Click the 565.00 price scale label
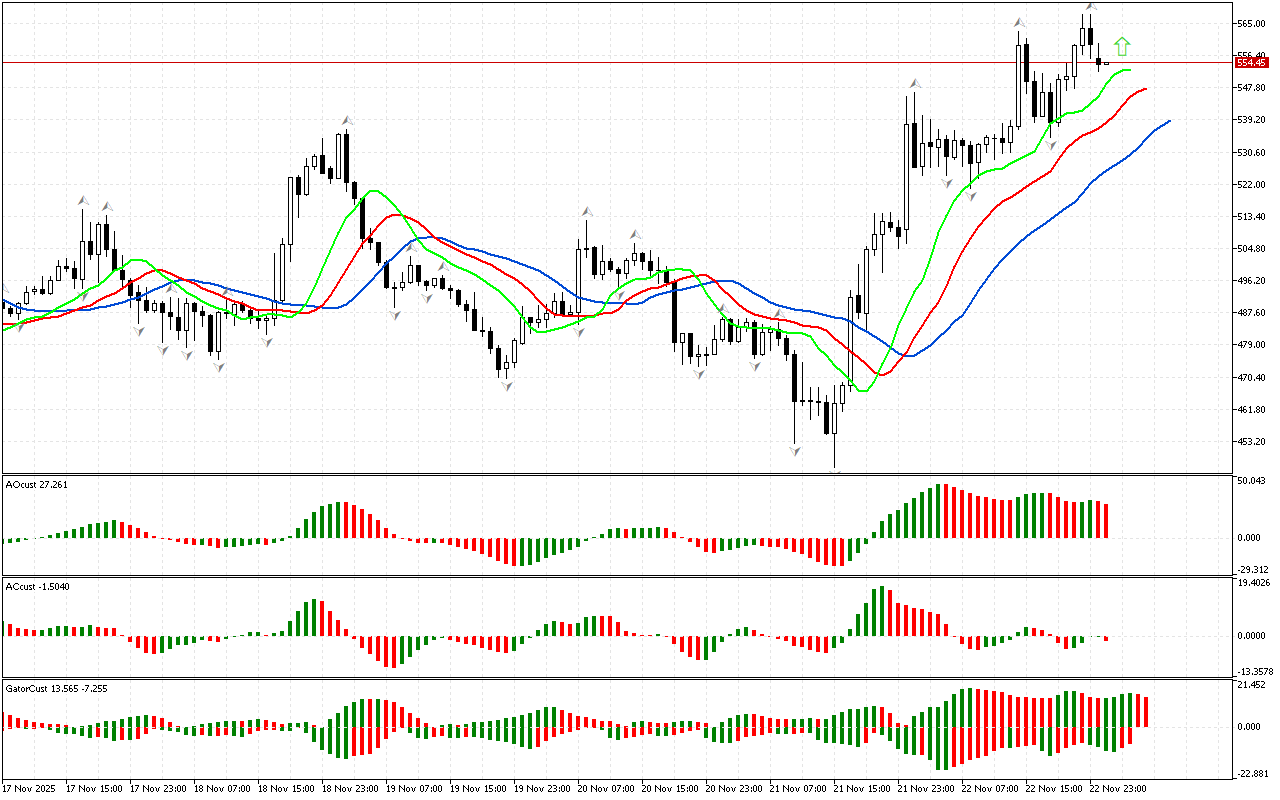1280x800 pixels. coord(1251,23)
